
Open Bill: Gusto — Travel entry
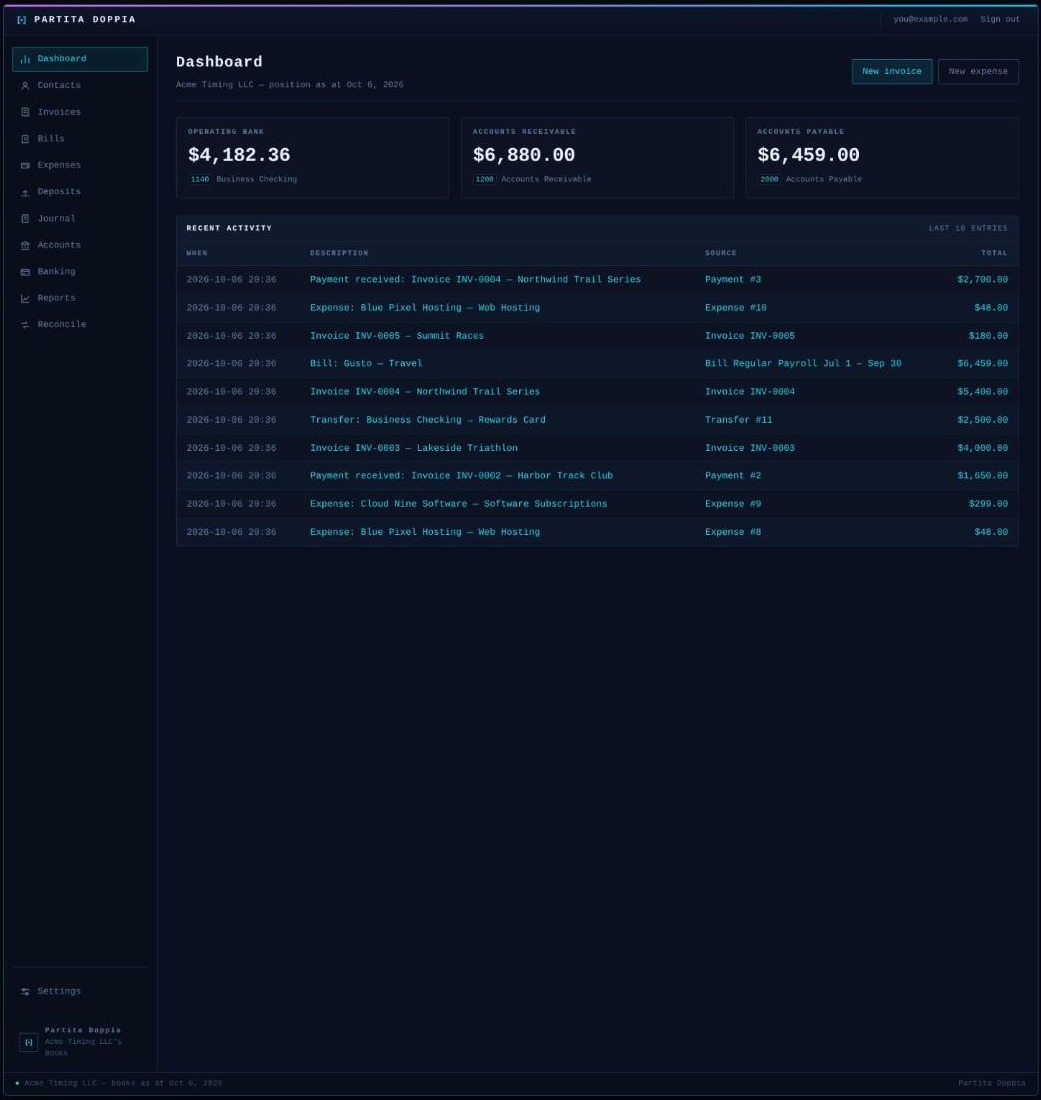(x=366, y=363)
